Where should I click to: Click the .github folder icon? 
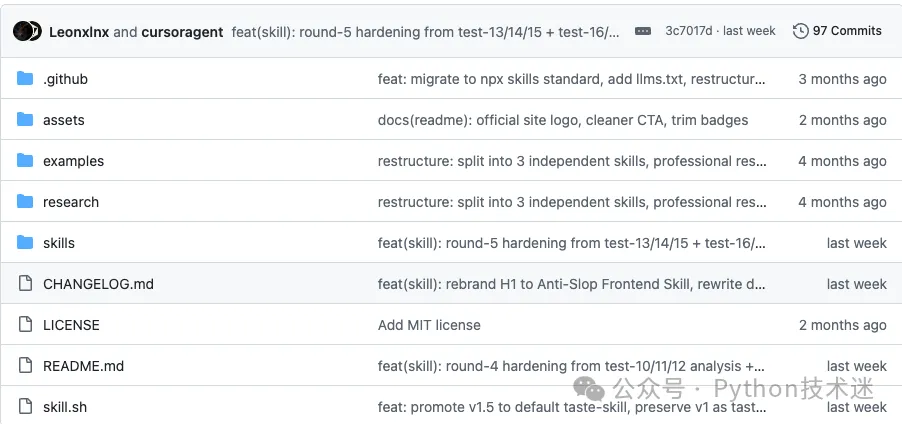[25, 78]
